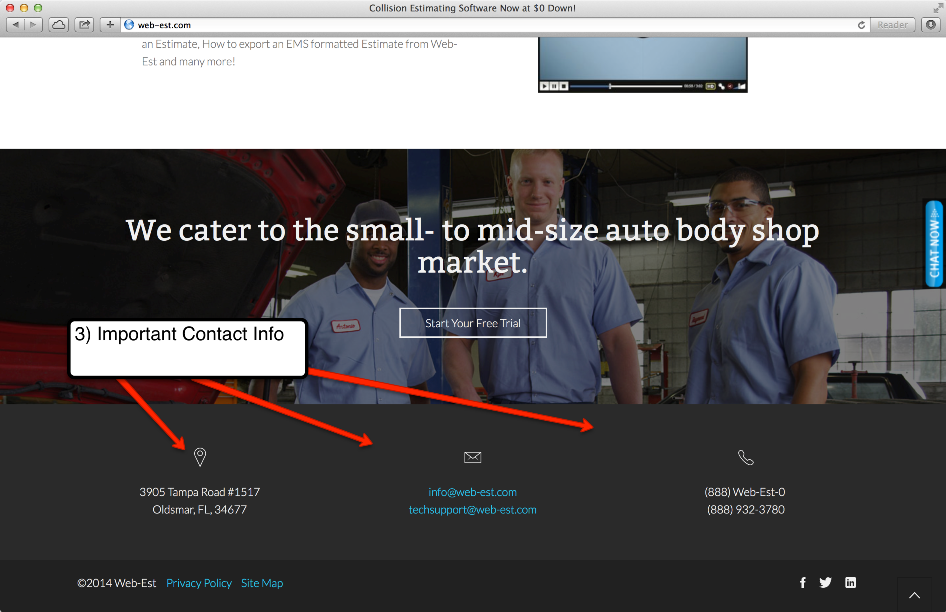
Task: Email info@web-est.com
Action: click(472, 492)
